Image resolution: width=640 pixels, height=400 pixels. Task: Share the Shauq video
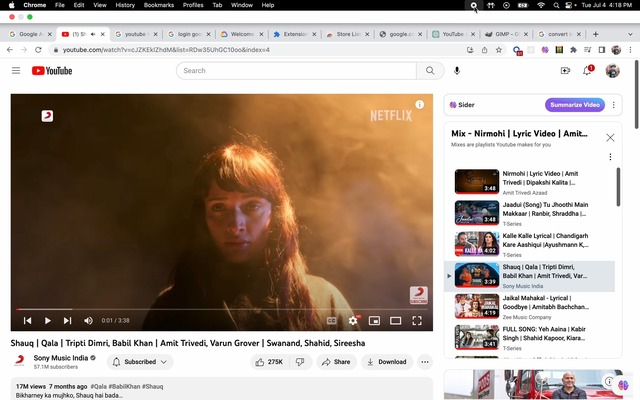[336, 362]
